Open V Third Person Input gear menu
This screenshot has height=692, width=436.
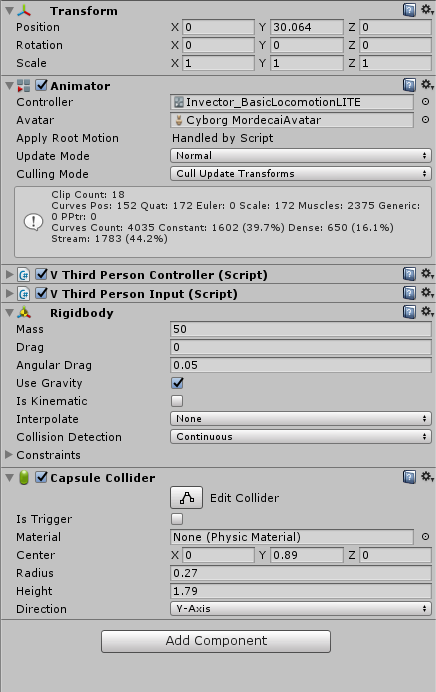pyautogui.click(x=427, y=292)
